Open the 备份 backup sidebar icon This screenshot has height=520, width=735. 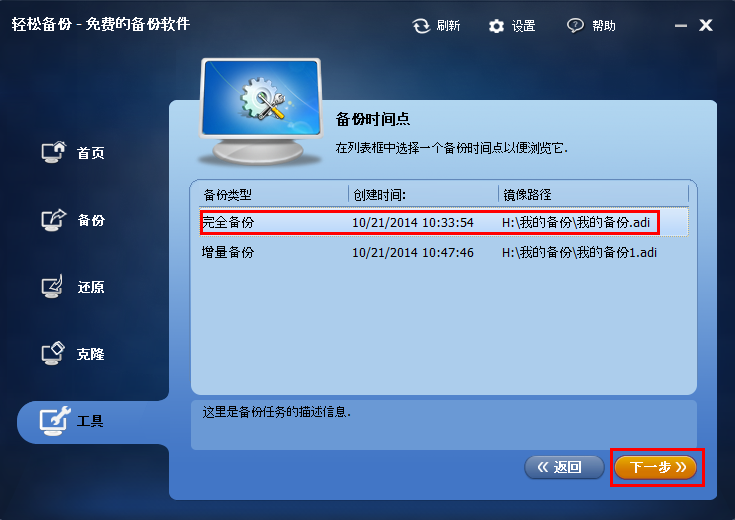54,220
